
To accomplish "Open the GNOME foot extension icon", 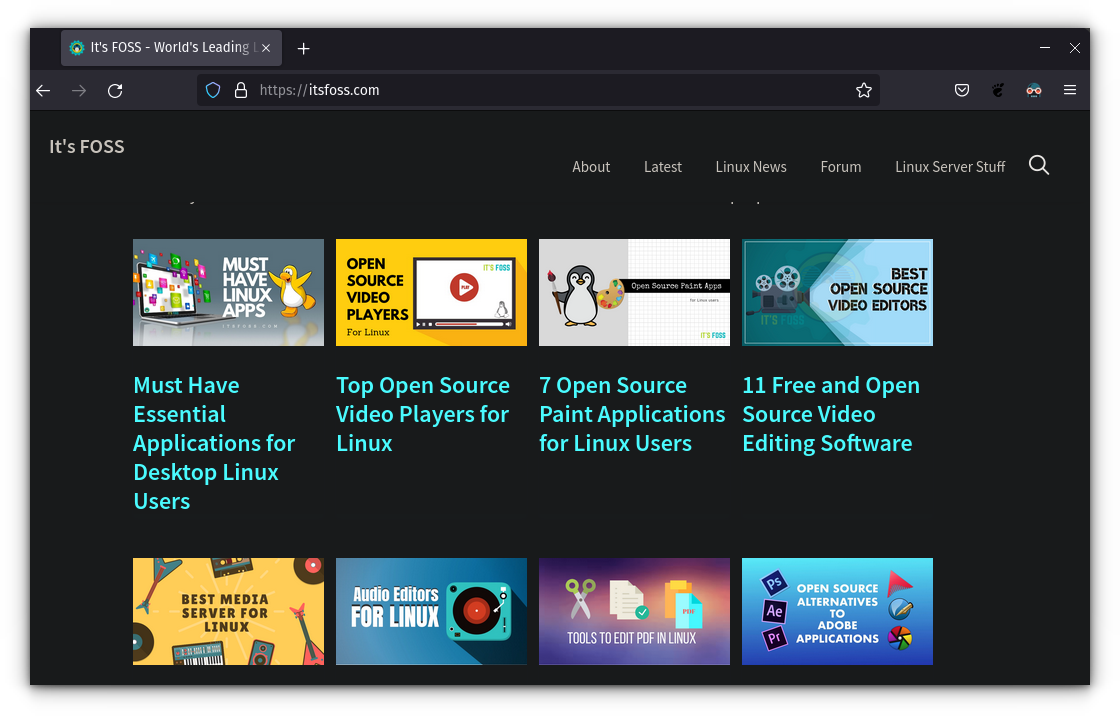I will 998,90.
